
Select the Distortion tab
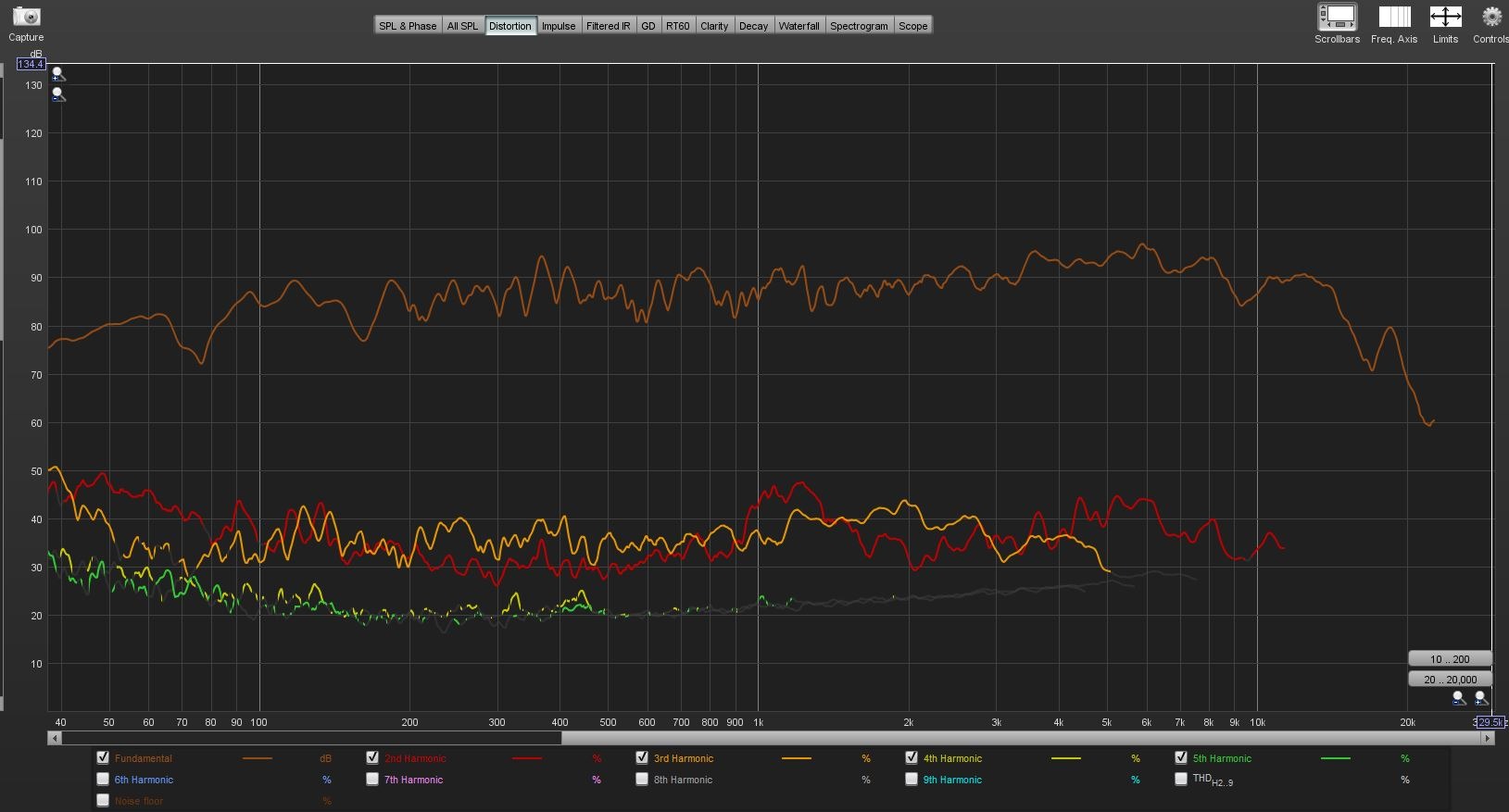(x=510, y=26)
